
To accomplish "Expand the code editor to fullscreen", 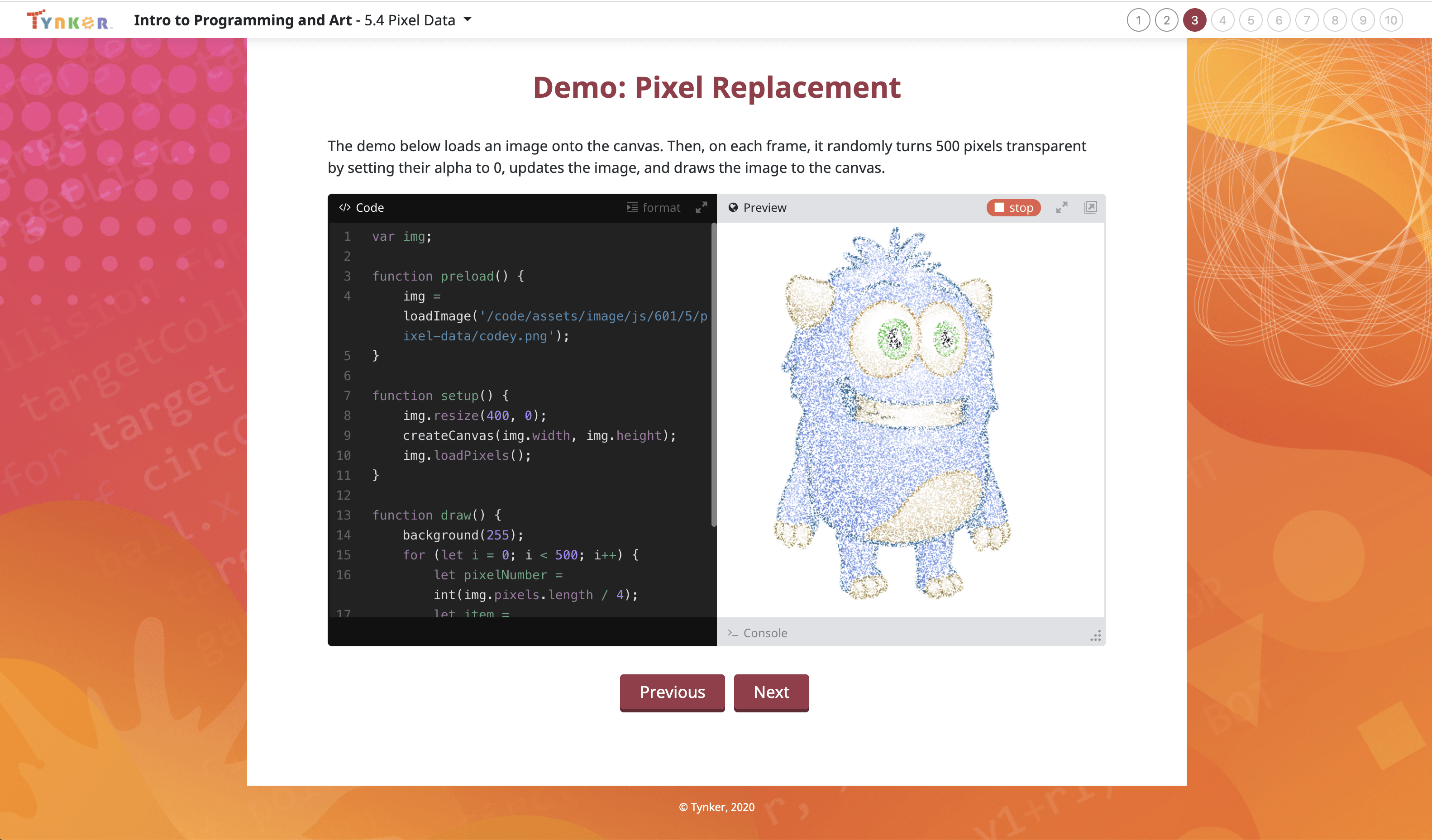I will [x=701, y=207].
